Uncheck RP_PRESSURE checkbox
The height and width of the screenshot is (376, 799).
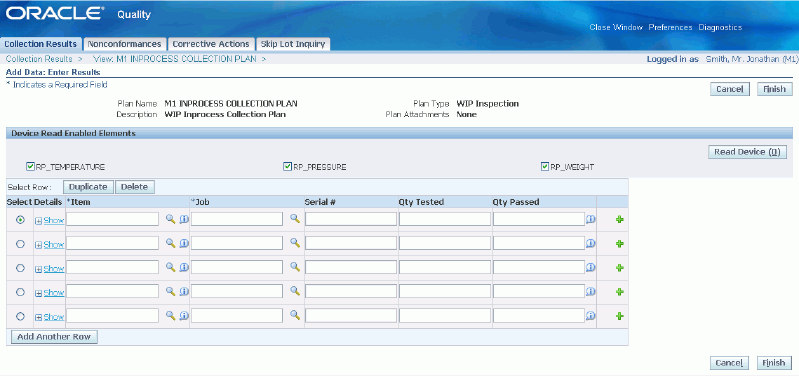(x=287, y=167)
